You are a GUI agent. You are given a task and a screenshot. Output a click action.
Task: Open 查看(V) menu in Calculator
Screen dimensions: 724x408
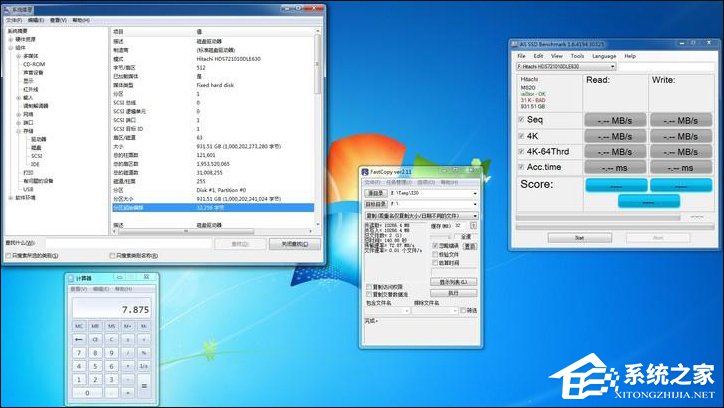click(x=78, y=289)
